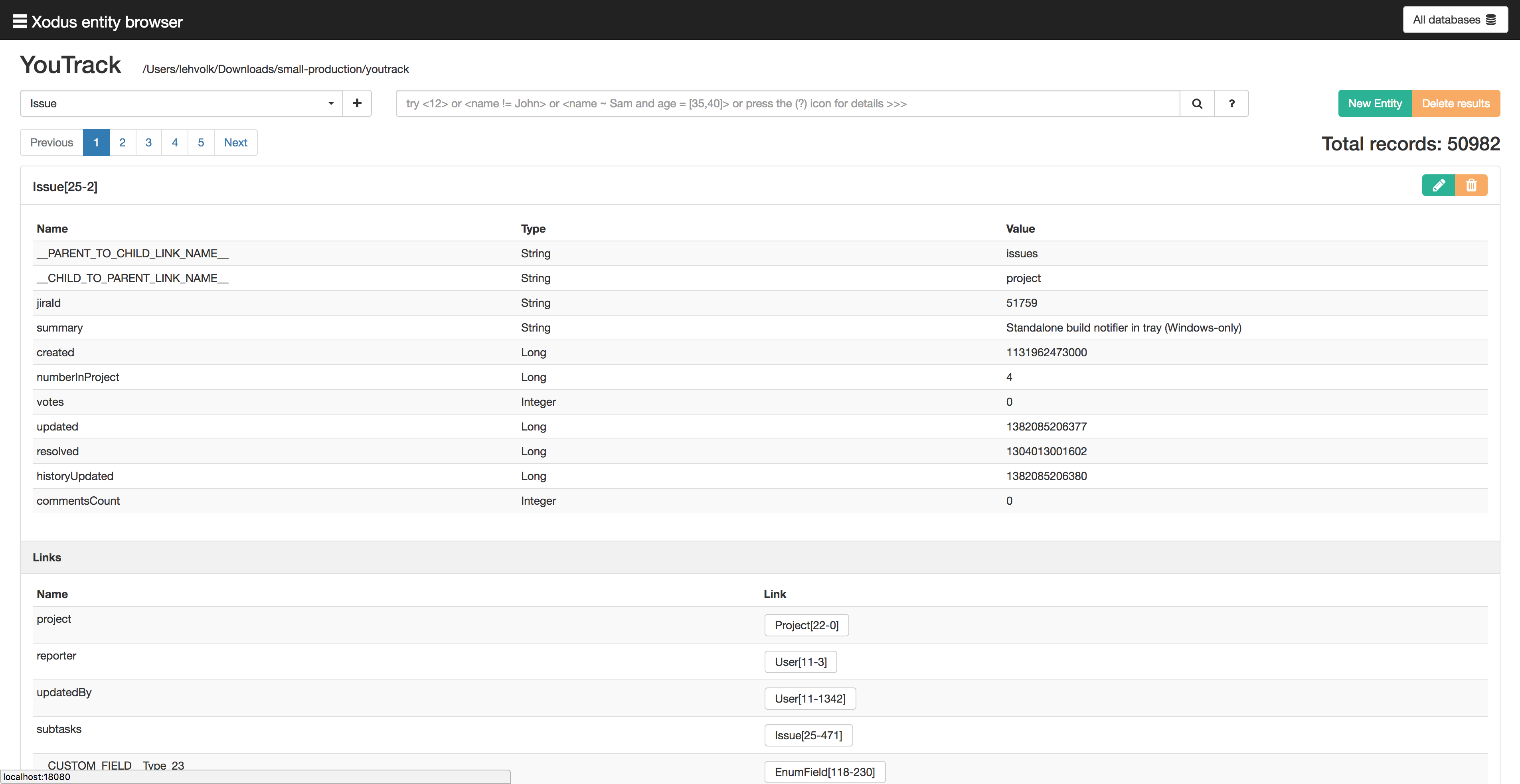This screenshot has height=784, width=1520.
Task: Expand the Issue entity type dropdown
Action: [x=181, y=103]
